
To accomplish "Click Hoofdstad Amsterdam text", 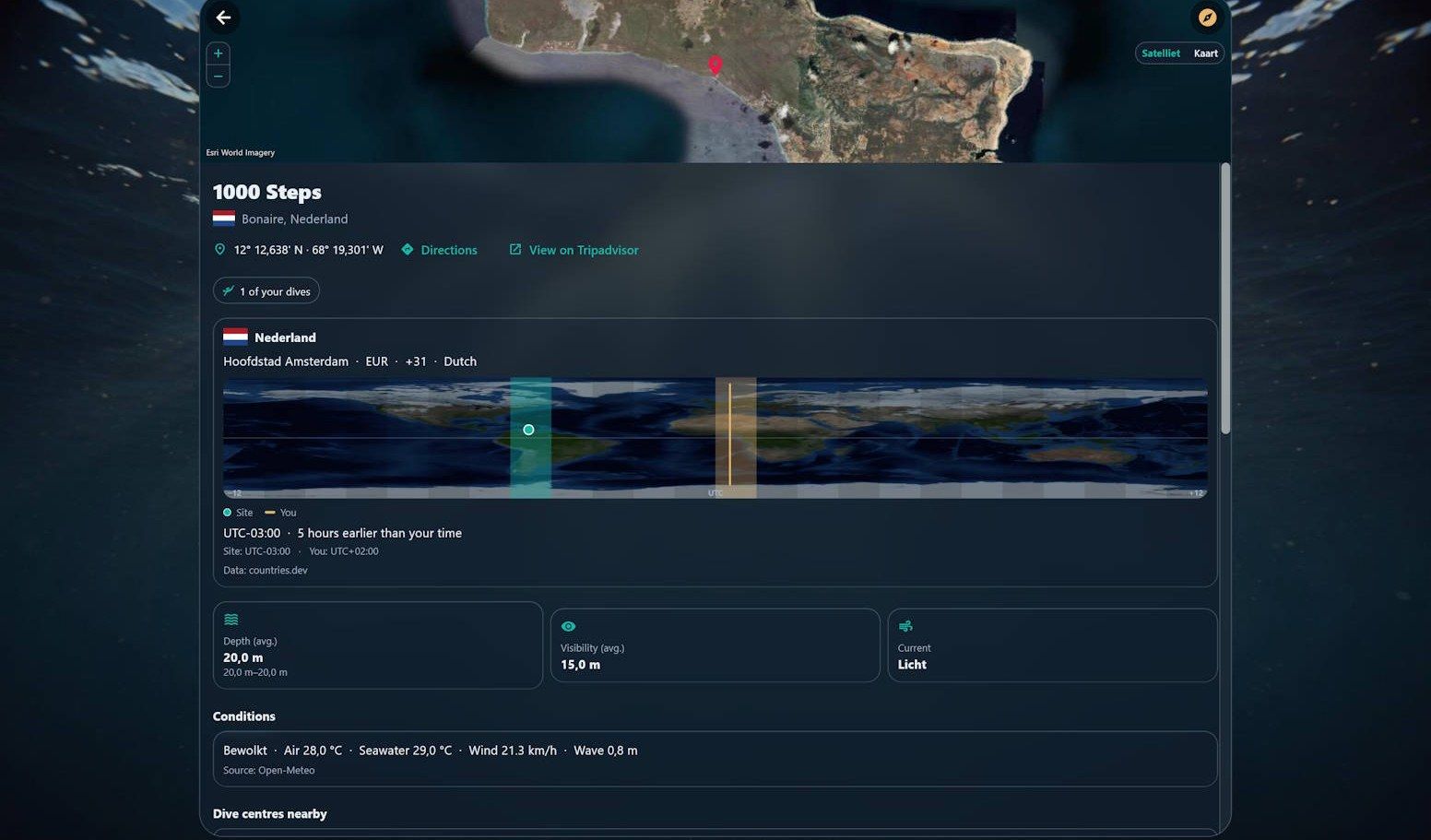I will (x=286, y=361).
